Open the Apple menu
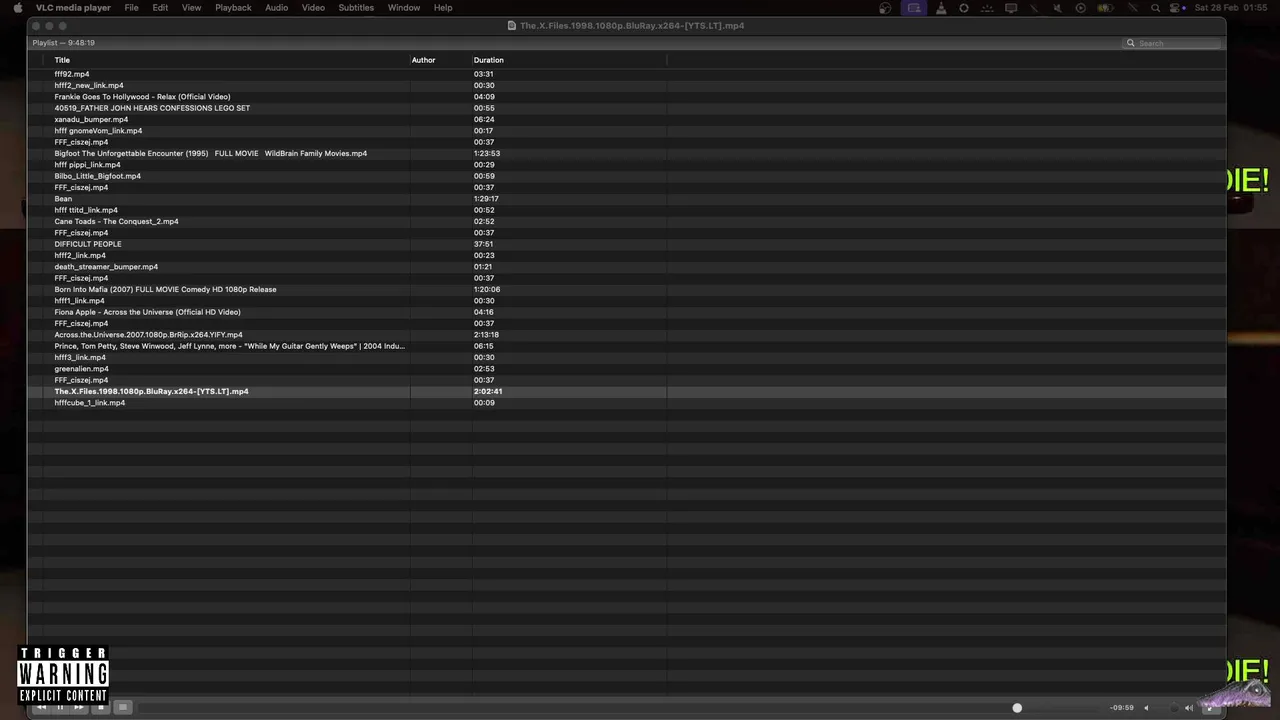 pos(17,7)
